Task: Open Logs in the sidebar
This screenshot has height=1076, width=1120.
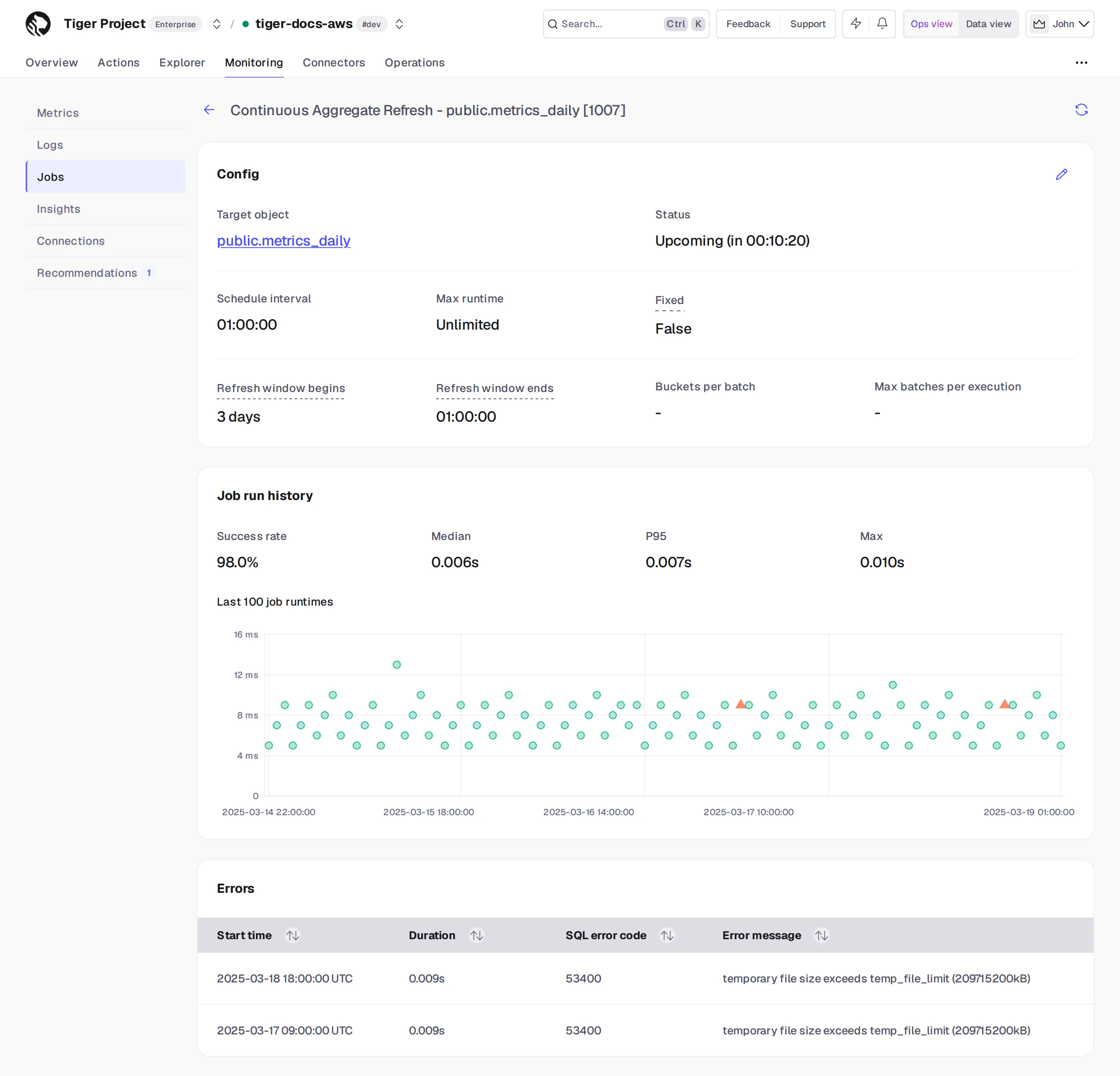Action: (x=106, y=144)
